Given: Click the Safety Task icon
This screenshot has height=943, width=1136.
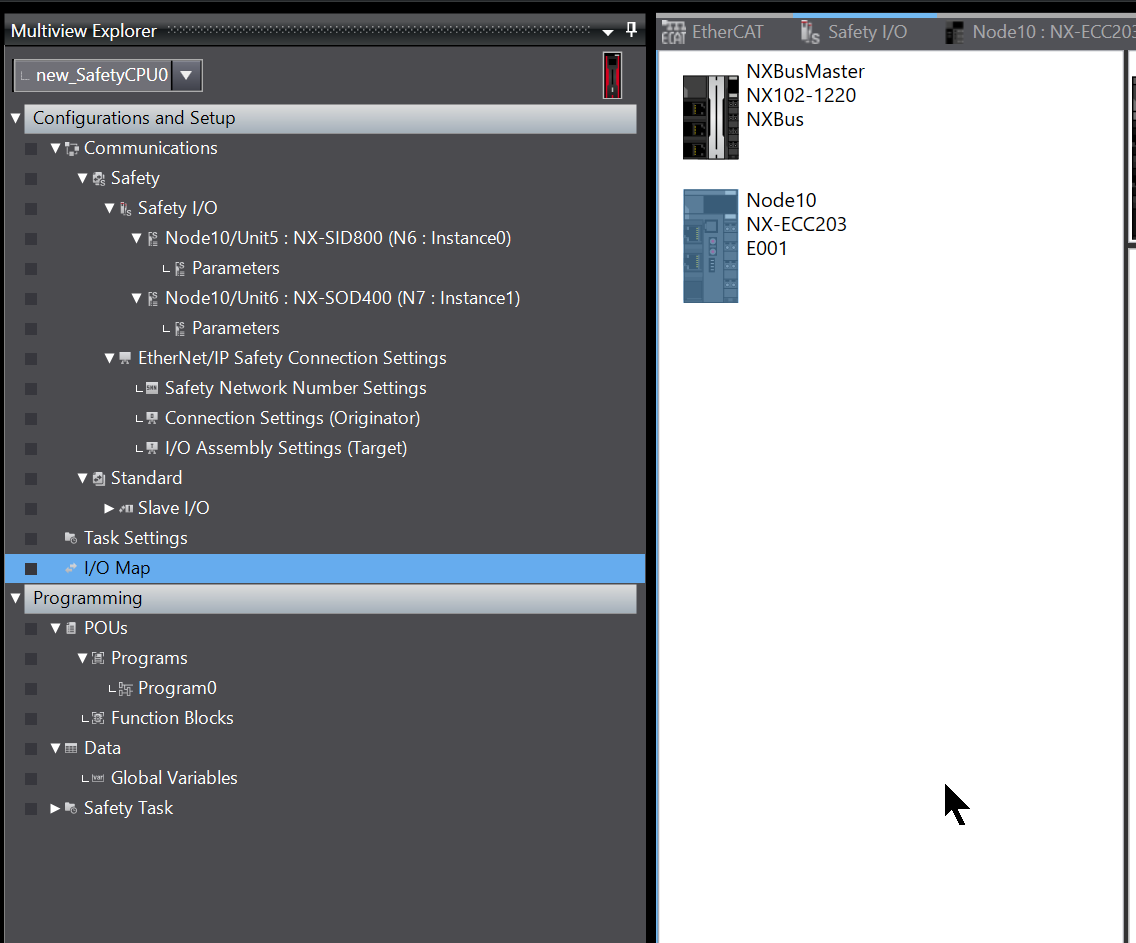Looking at the screenshot, I should tap(71, 808).
